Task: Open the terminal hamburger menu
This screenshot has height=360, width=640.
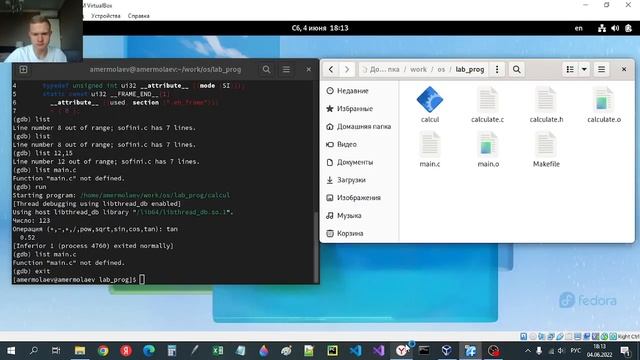Action: click(x=286, y=69)
